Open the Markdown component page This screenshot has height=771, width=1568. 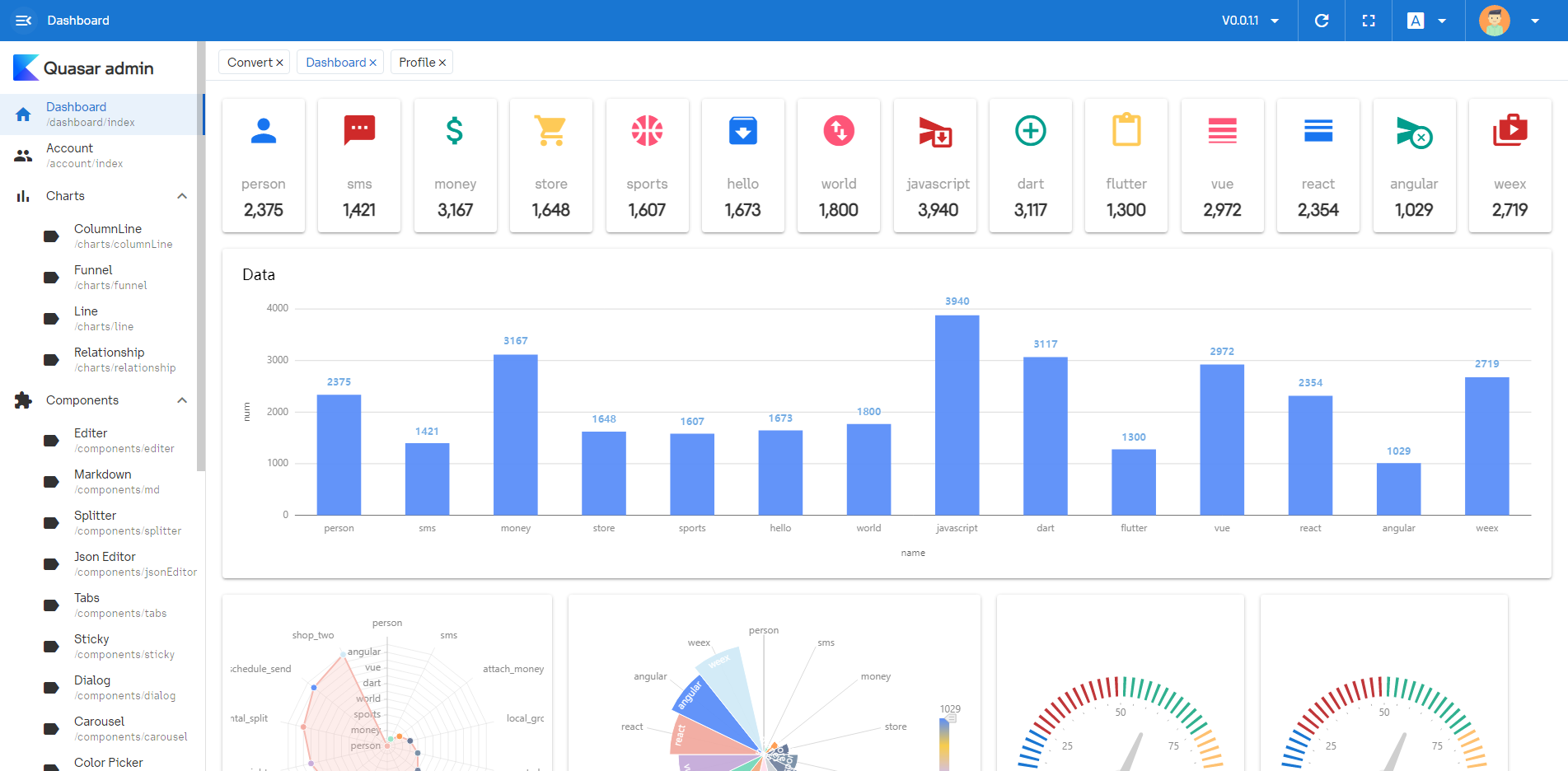[x=99, y=482]
